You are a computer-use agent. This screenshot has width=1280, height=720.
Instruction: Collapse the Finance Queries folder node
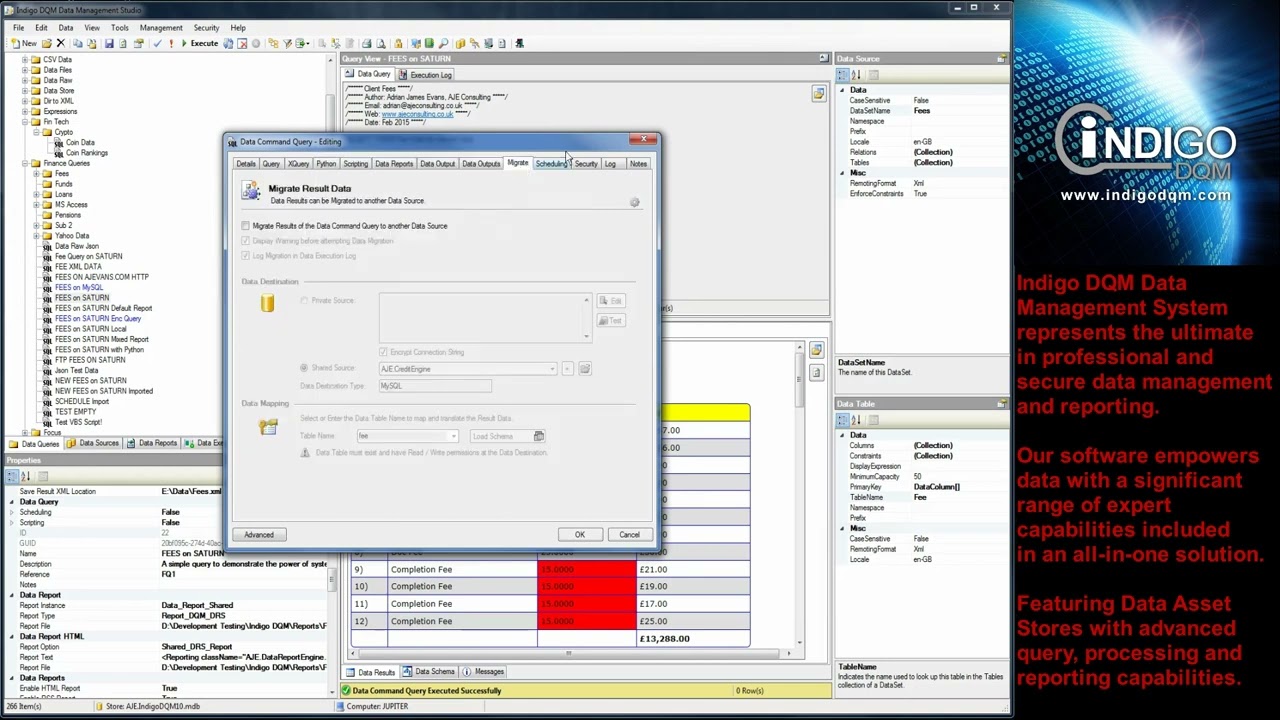coord(24,163)
